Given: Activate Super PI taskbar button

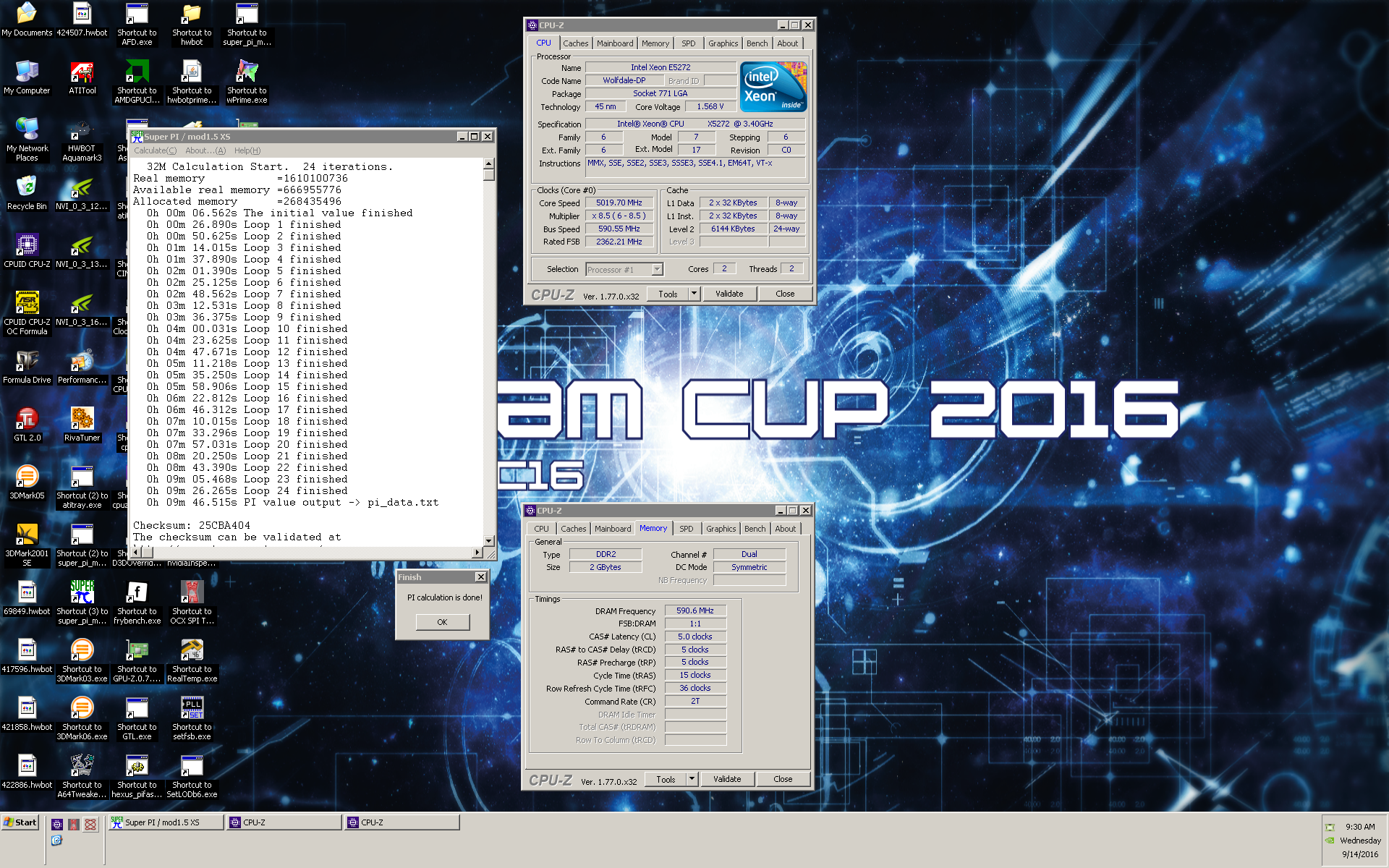Looking at the screenshot, I should tap(166, 822).
